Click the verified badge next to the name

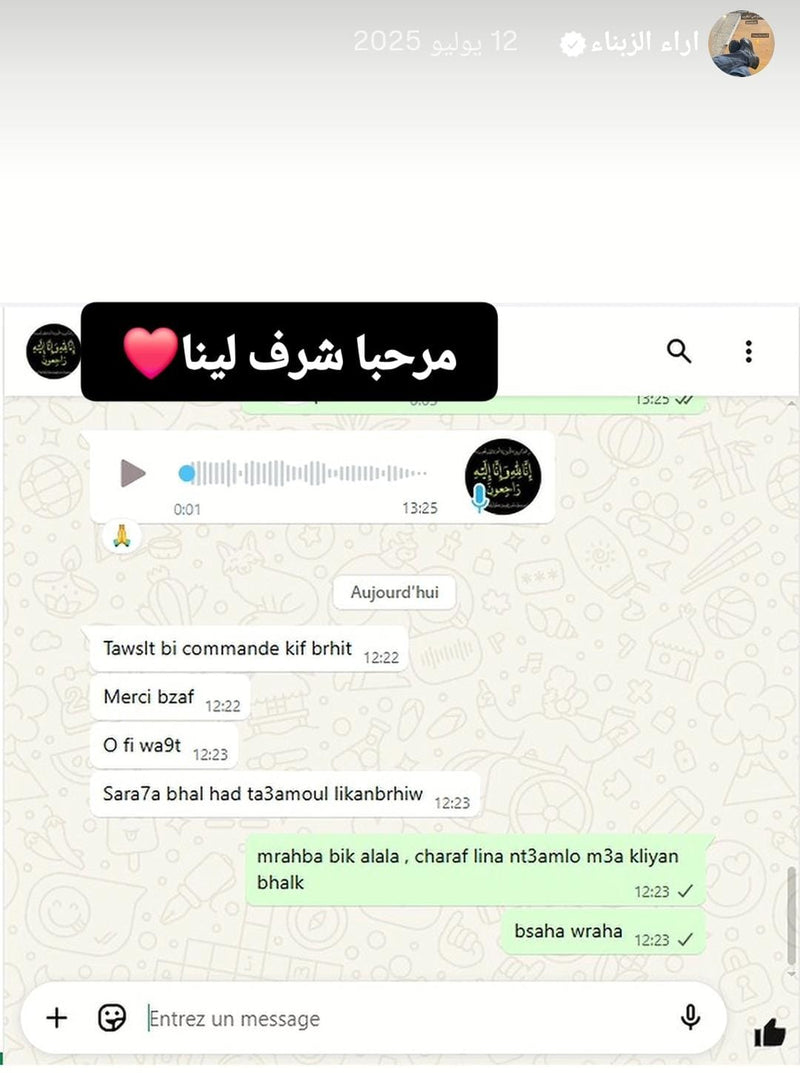[573, 44]
